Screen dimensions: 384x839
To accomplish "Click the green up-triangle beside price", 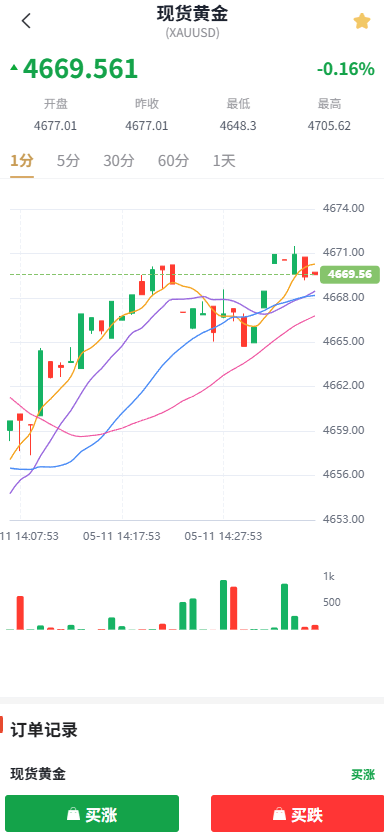I will click(14, 67).
